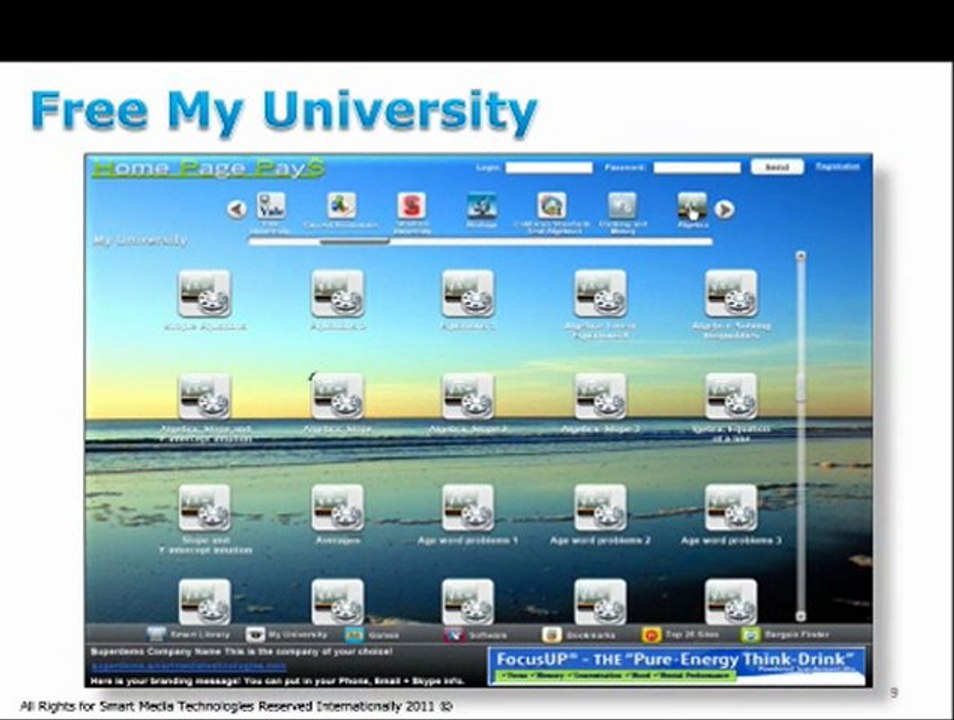Open Age word problems 2 video
This screenshot has width=954, height=720.
(600, 508)
